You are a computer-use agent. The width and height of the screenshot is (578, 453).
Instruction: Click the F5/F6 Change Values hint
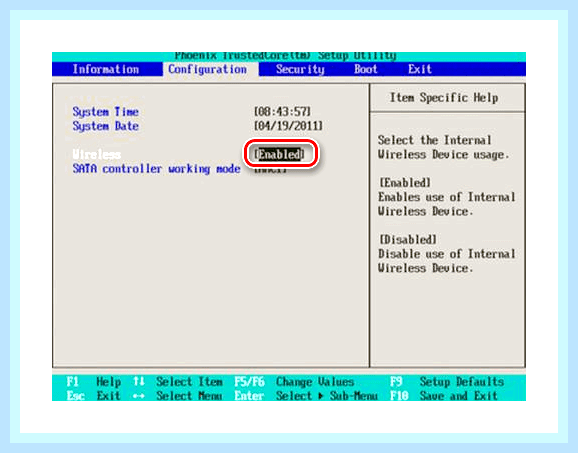click(x=294, y=382)
